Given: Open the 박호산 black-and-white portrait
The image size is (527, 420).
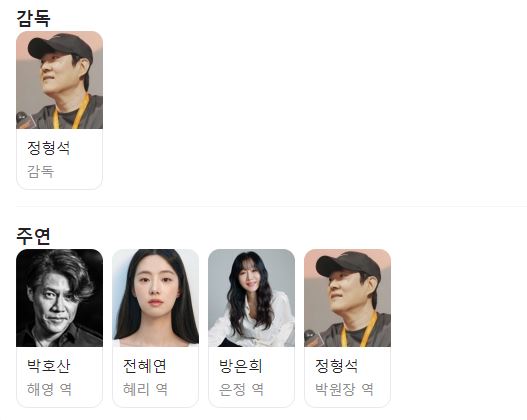Looking at the screenshot, I should 59,298.
